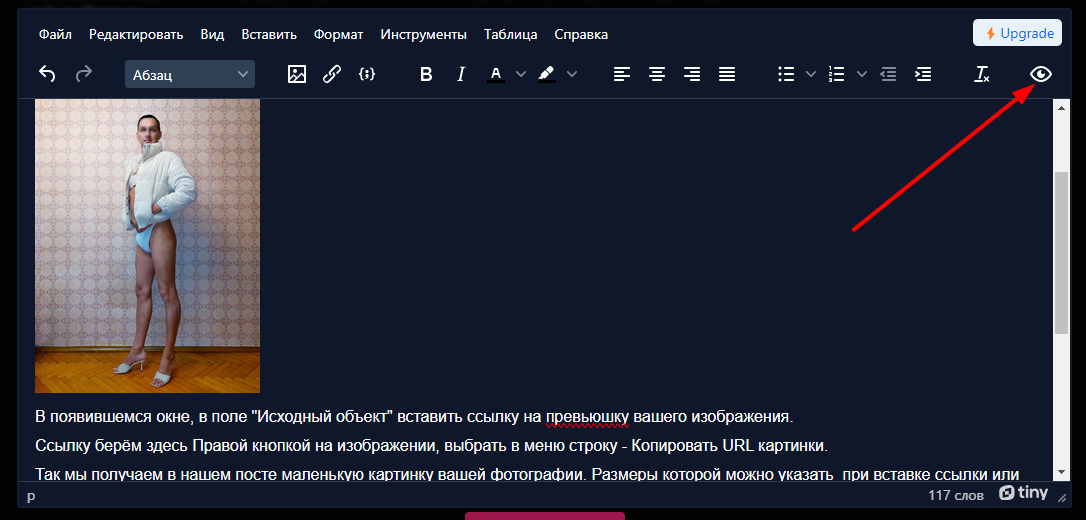Viewport: 1086px width, 520px height.
Task: Open the Файл menu
Action: point(55,34)
